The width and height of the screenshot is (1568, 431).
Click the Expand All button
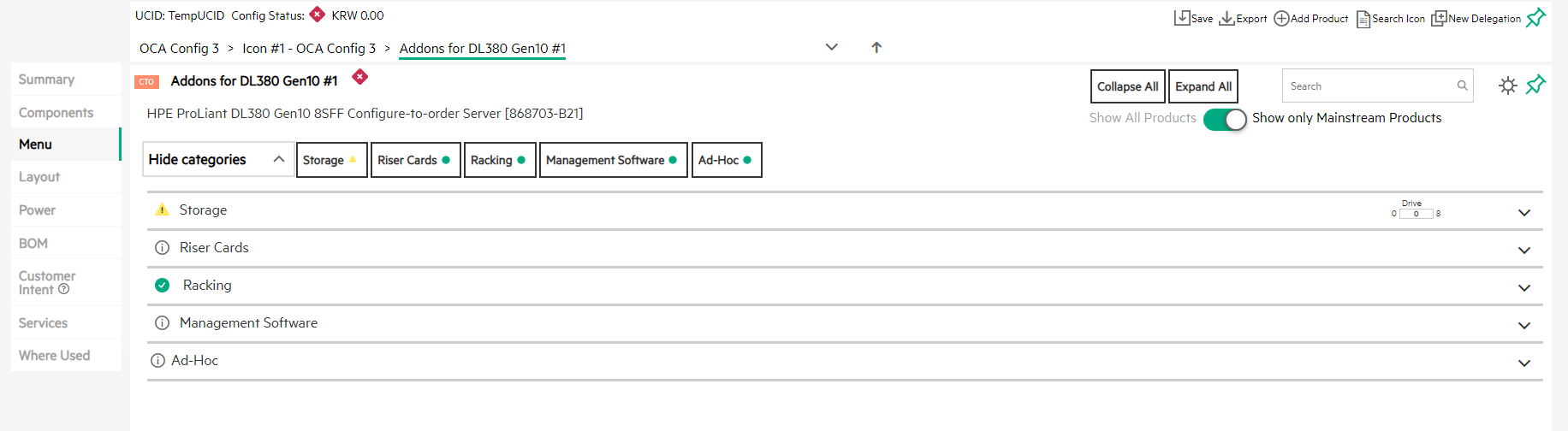[x=1203, y=86]
